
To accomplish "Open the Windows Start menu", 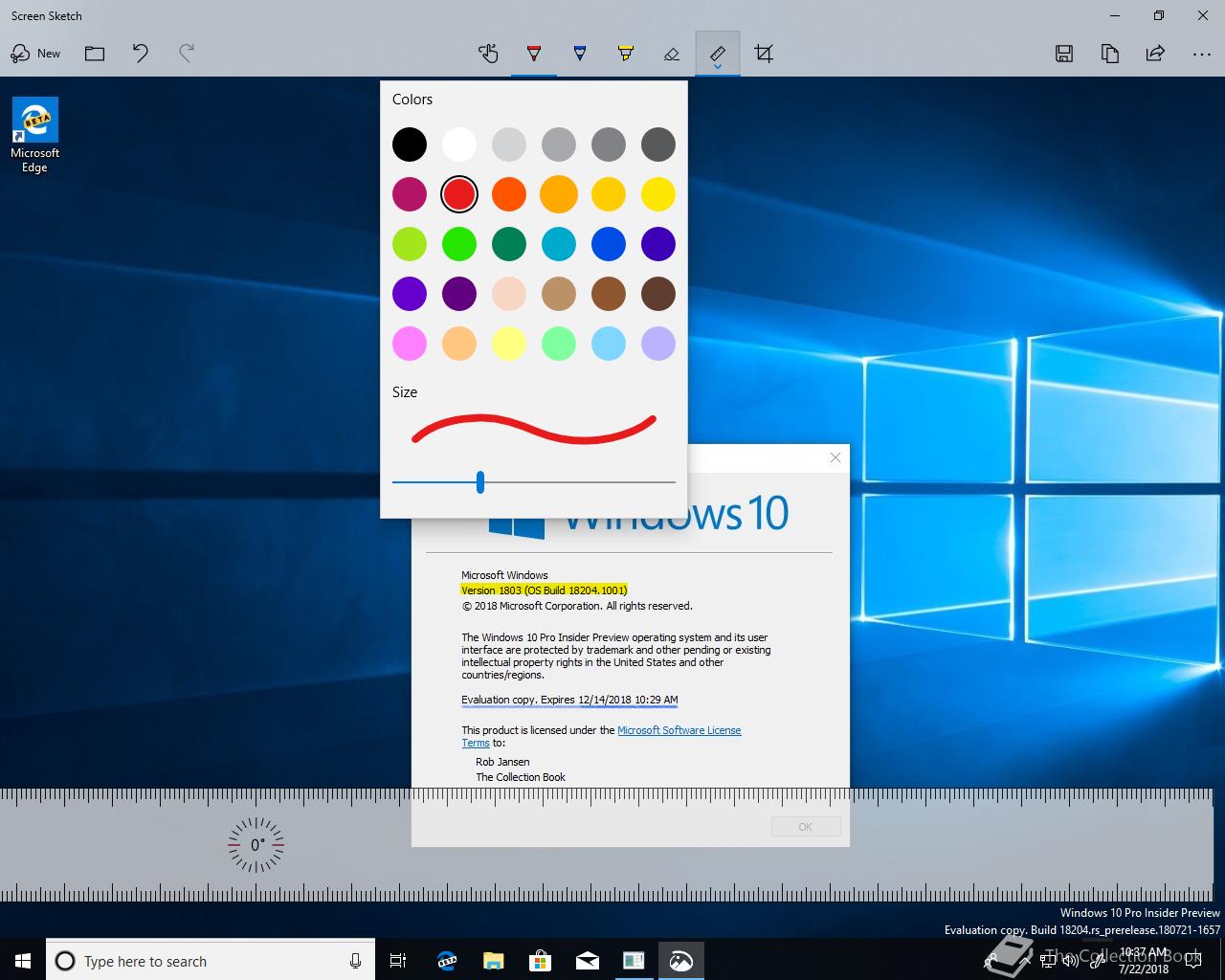I will coord(23,961).
